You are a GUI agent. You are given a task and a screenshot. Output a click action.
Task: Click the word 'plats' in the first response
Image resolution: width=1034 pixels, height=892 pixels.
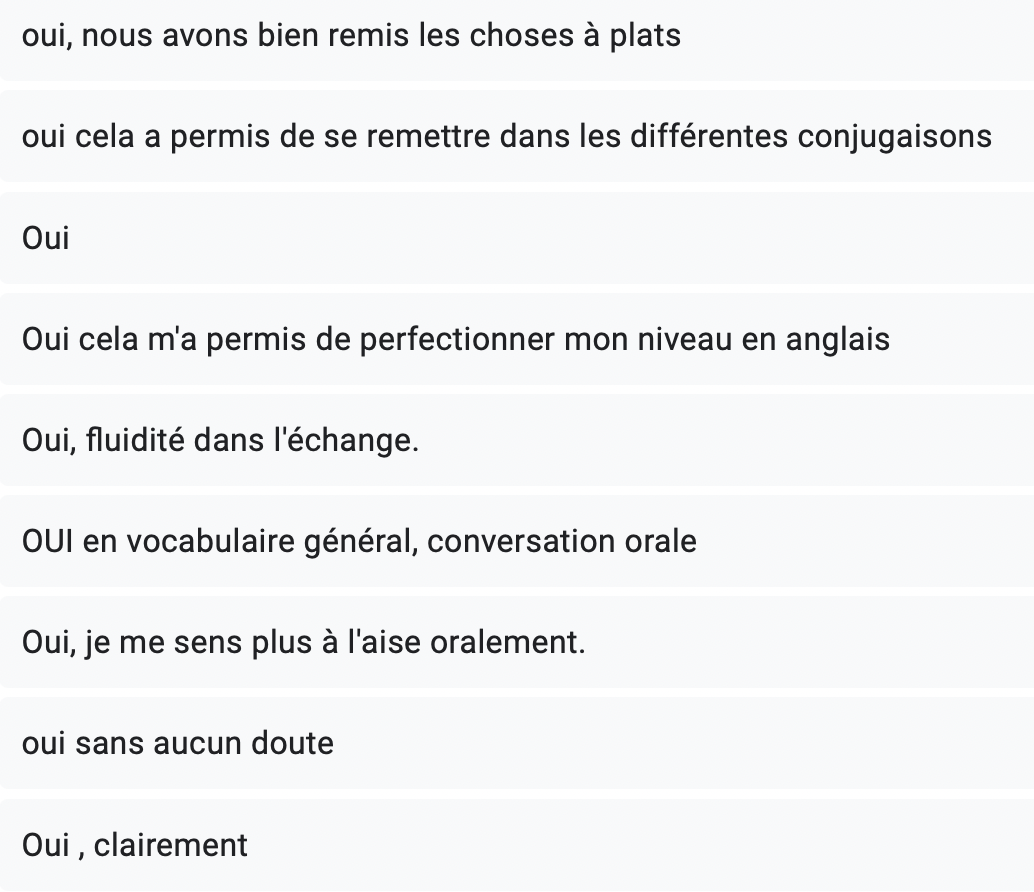pyautogui.click(x=645, y=36)
